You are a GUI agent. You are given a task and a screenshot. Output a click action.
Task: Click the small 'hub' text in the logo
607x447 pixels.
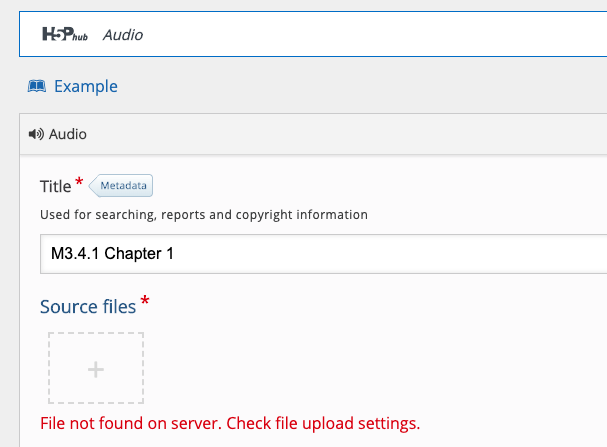[x=80, y=38]
